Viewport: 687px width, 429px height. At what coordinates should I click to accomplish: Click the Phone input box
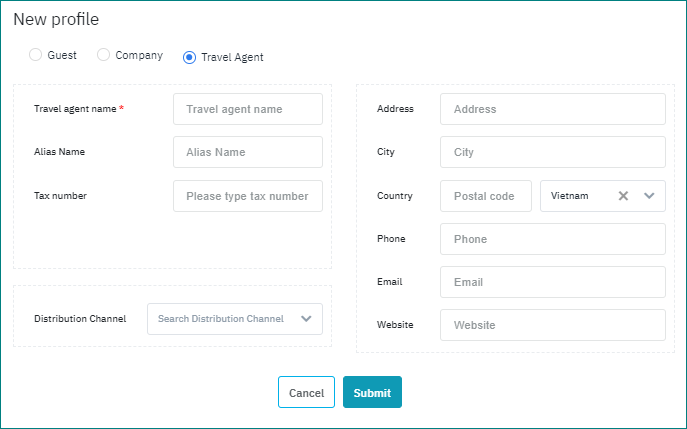(x=552, y=239)
